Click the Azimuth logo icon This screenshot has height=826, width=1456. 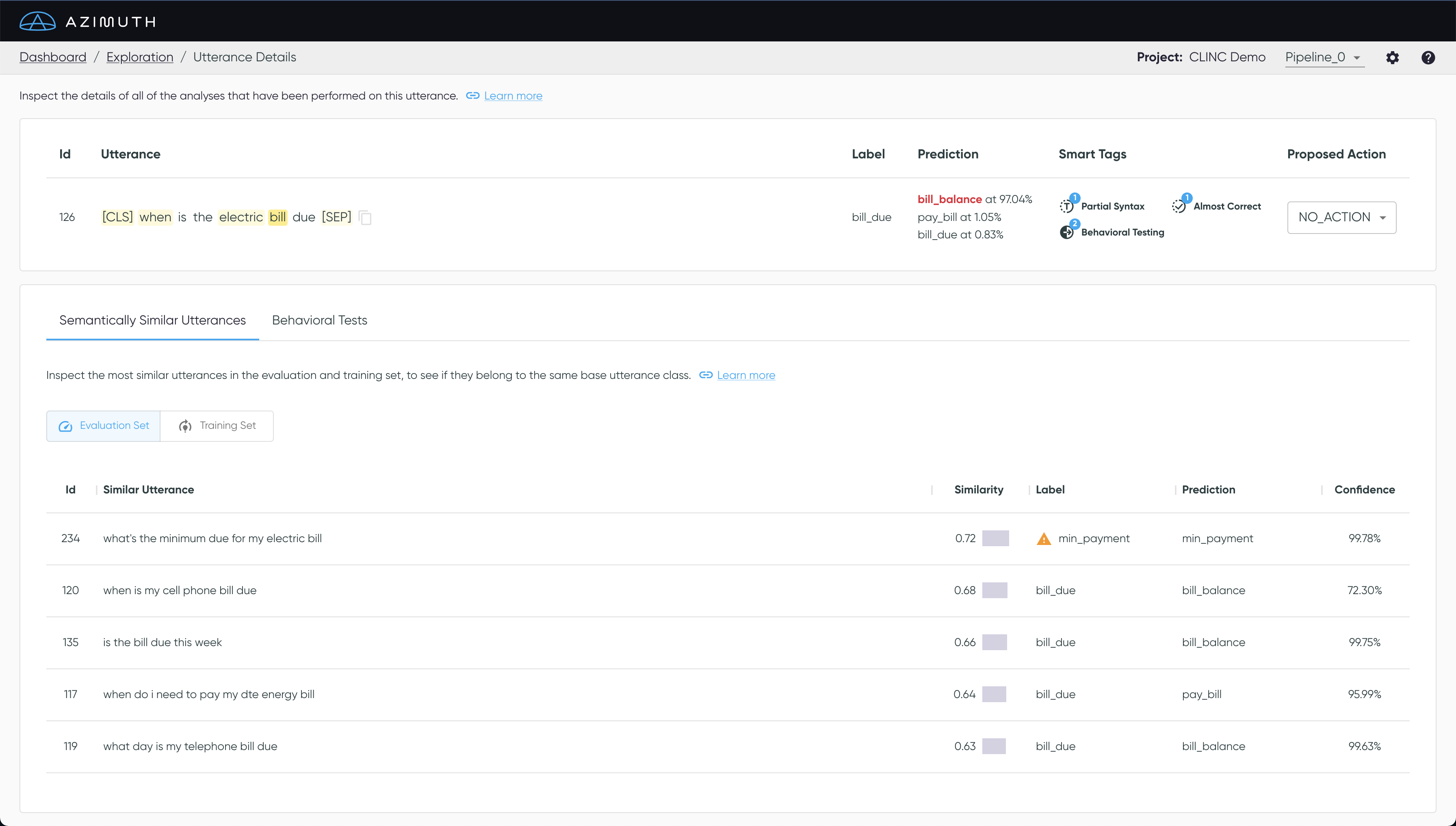[x=37, y=22]
